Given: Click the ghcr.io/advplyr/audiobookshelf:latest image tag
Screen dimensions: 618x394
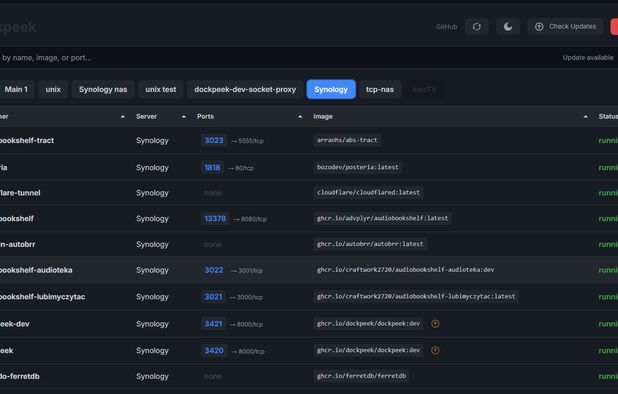Looking at the screenshot, I should [382, 218].
